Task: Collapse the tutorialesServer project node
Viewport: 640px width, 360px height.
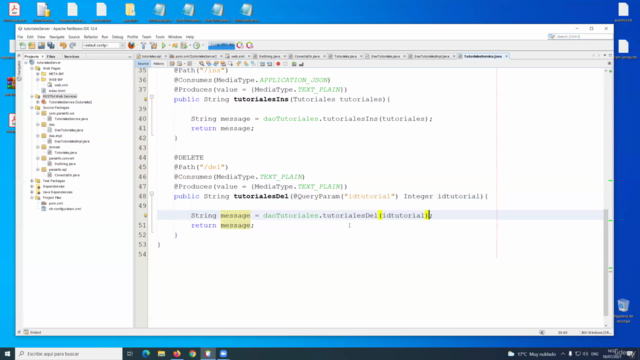Action: (26, 62)
